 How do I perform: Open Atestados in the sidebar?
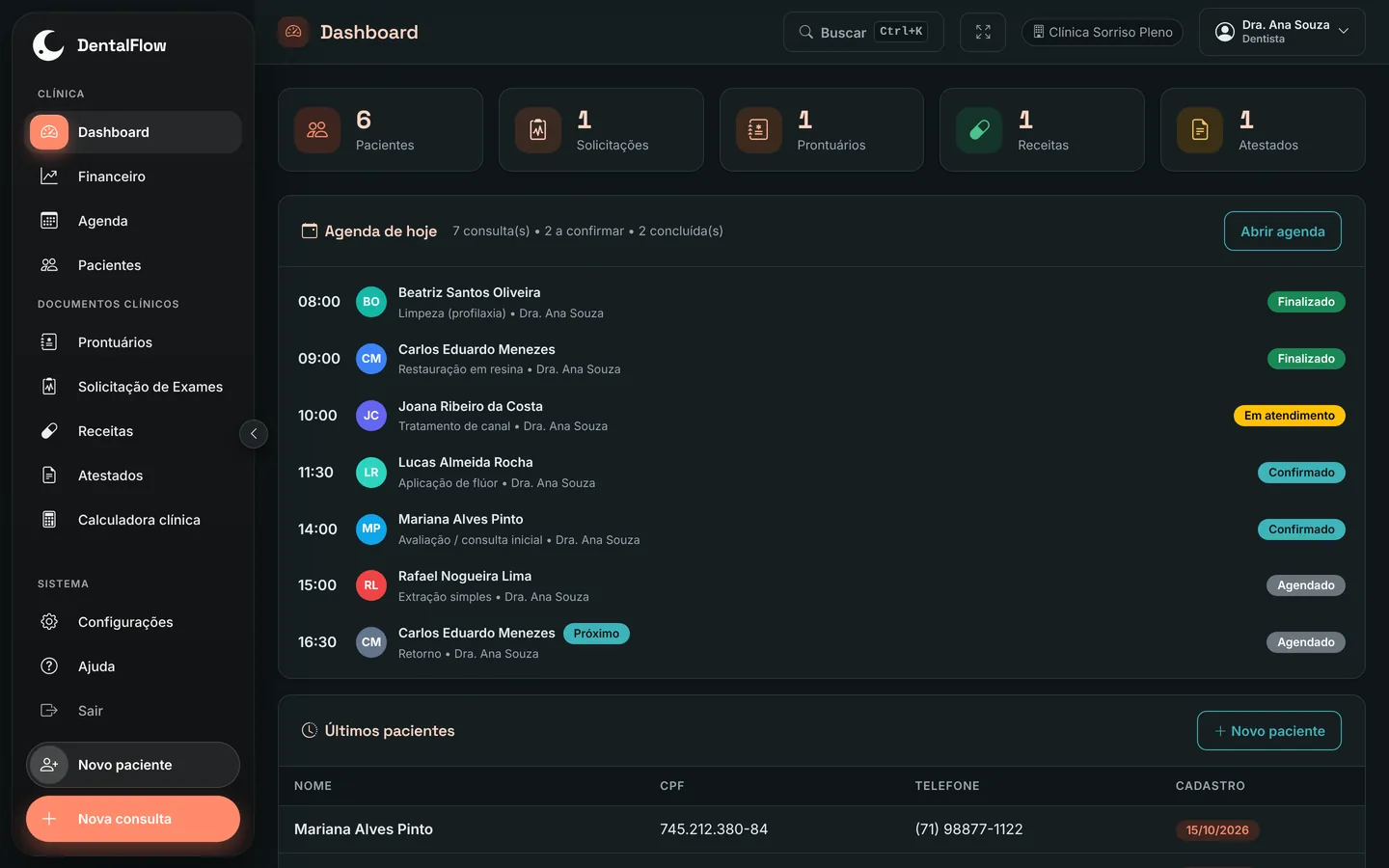(x=133, y=475)
